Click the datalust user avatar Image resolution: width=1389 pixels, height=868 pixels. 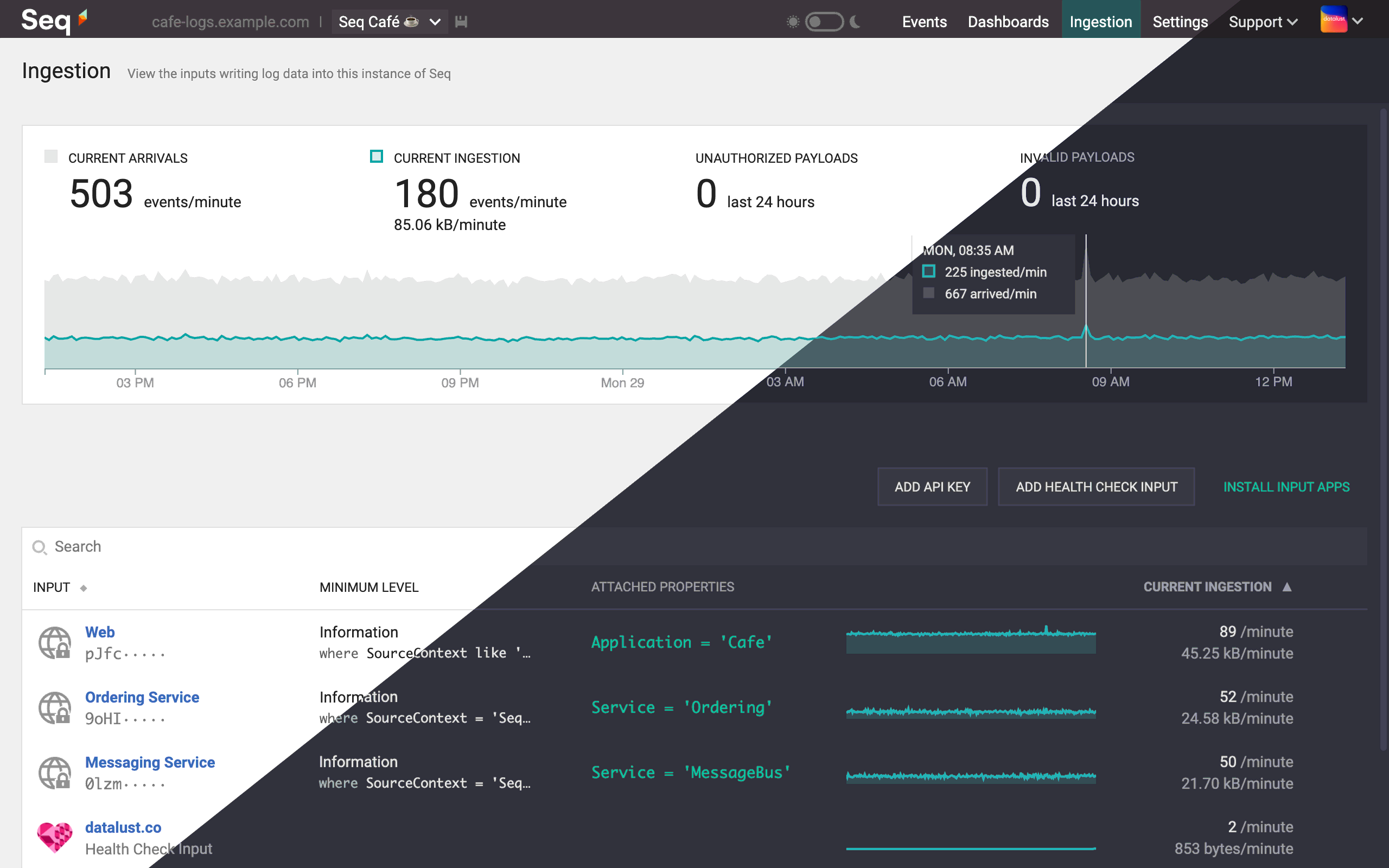click(1333, 20)
